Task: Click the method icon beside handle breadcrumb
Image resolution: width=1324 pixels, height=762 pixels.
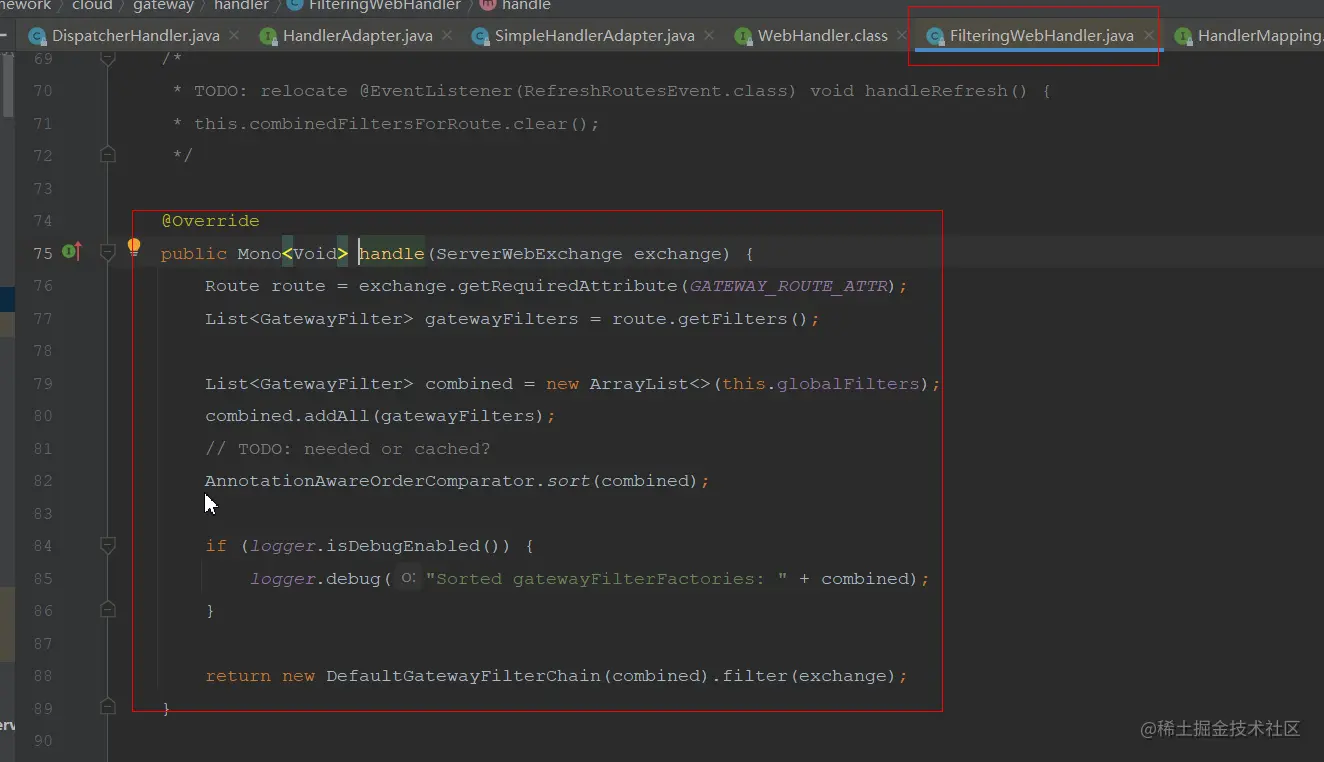Action: pyautogui.click(x=488, y=5)
